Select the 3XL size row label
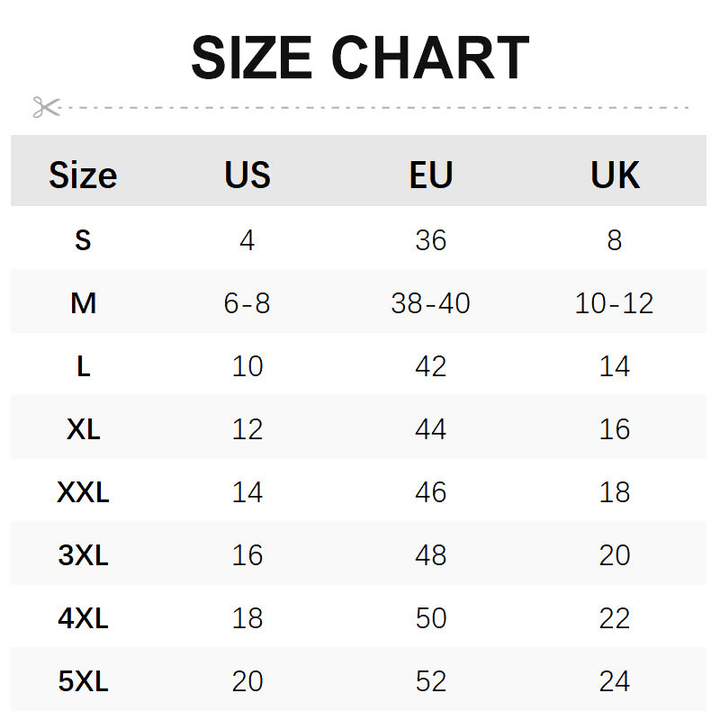Image resolution: width=720 pixels, height=720 pixels. [83, 555]
